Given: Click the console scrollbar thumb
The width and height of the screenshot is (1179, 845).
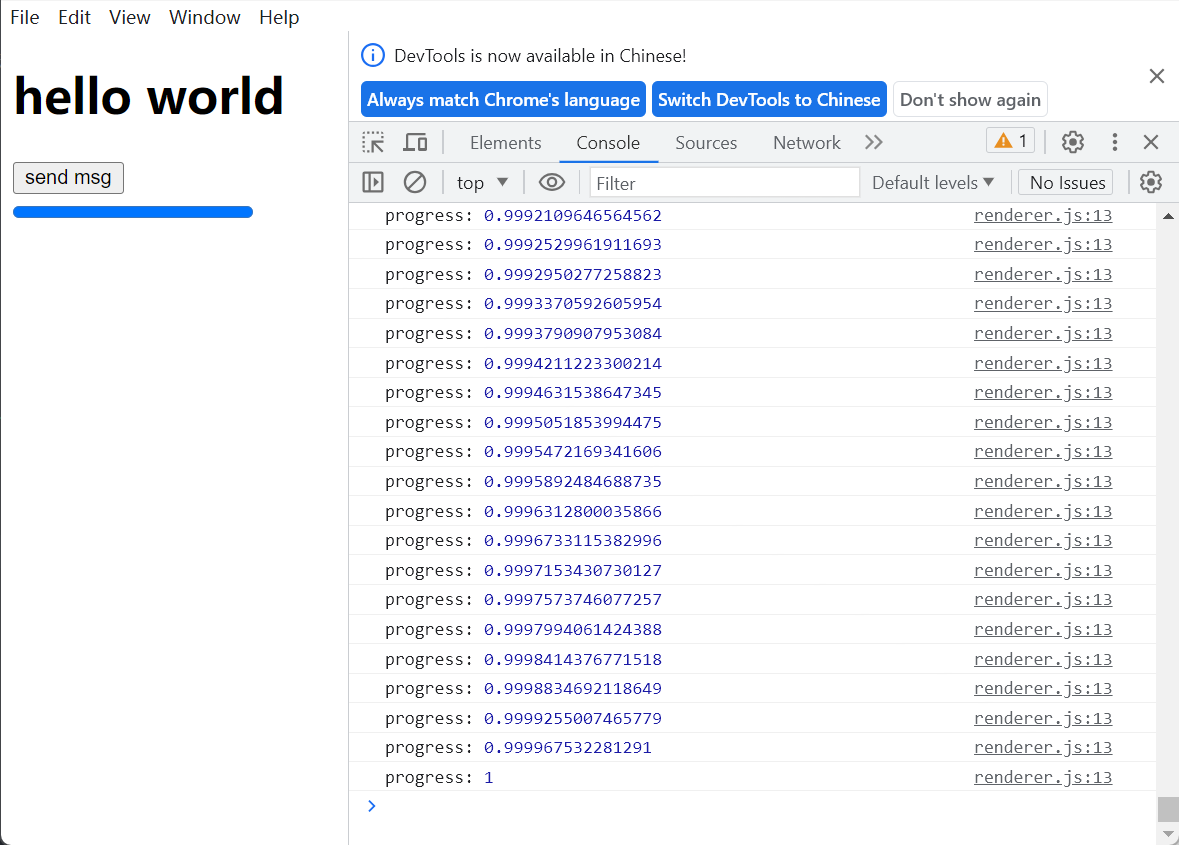Looking at the screenshot, I should (x=1168, y=809).
